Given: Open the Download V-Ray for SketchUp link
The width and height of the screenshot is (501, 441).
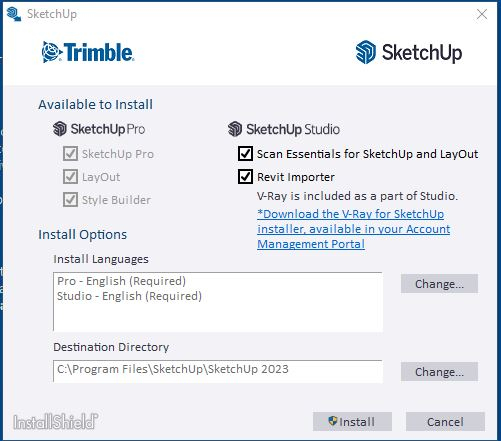Looking at the screenshot, I should click(x=354, y=229).
